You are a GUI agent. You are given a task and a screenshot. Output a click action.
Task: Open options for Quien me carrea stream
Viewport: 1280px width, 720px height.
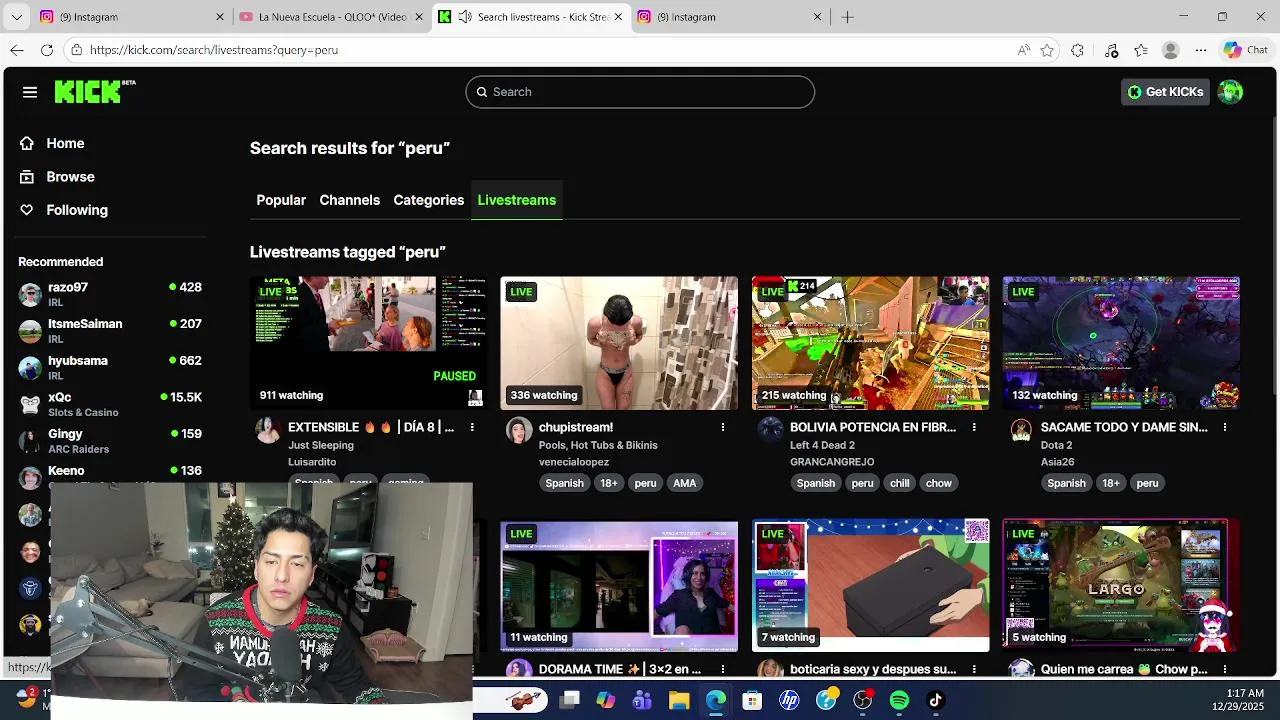pos(1225,669)
